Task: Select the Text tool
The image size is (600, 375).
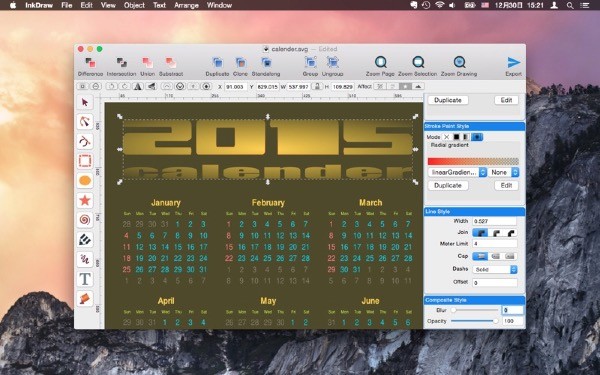Action: tap(85, 279)
